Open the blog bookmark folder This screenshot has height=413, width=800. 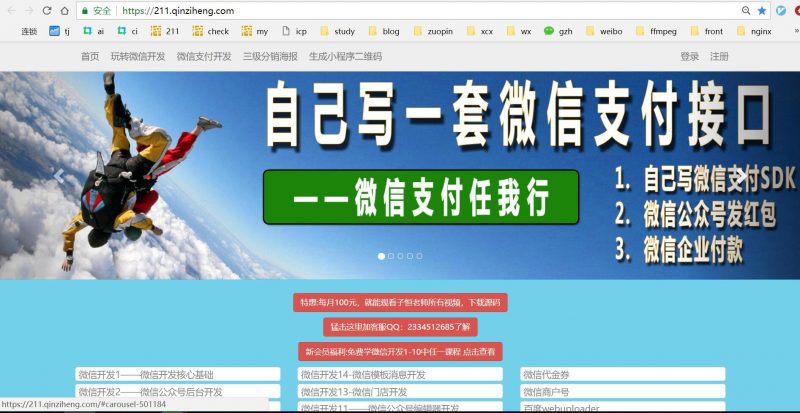(x=384, y=31)
